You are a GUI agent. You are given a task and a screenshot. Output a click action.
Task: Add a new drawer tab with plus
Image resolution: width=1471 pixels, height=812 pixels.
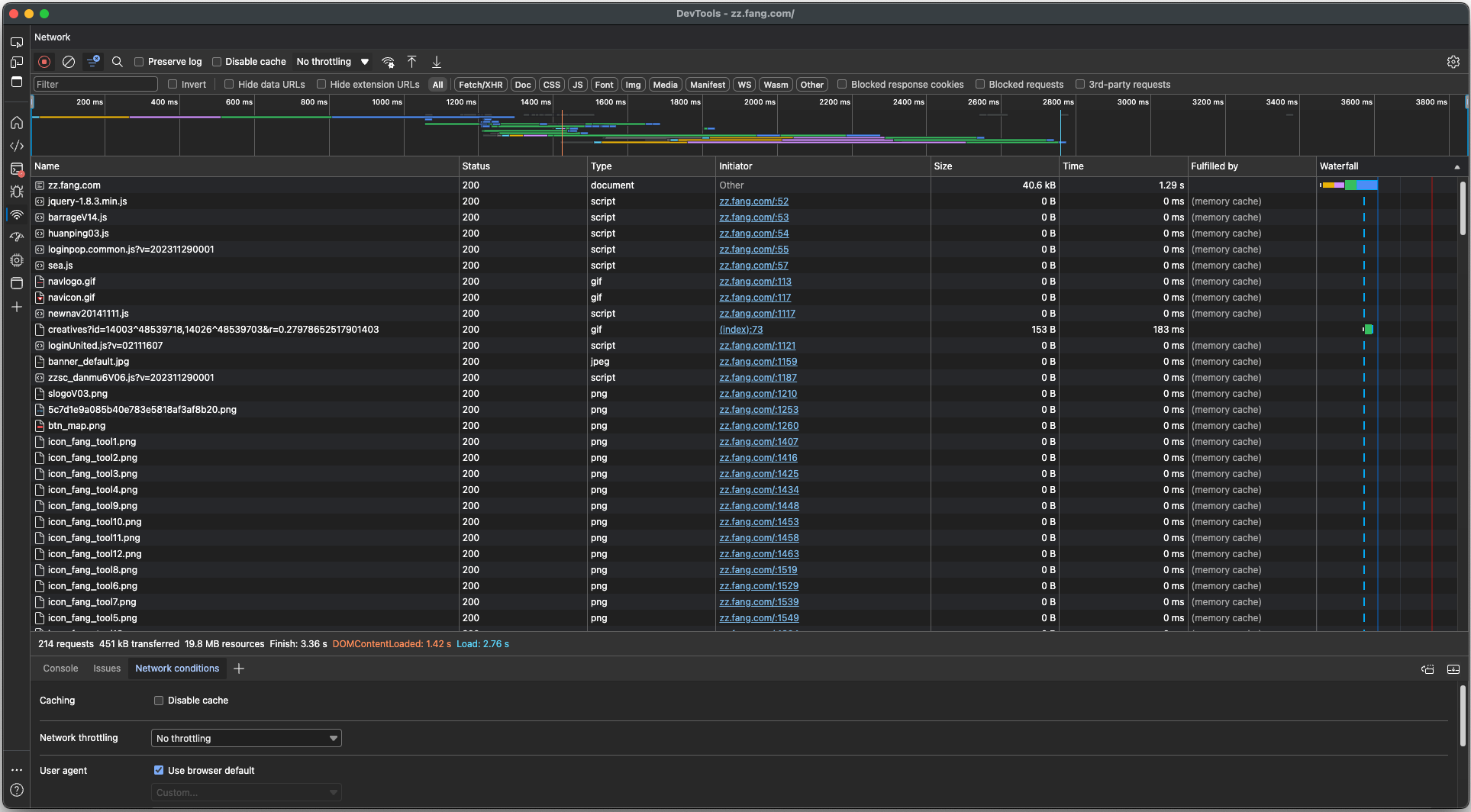click(x=239, y=669)
